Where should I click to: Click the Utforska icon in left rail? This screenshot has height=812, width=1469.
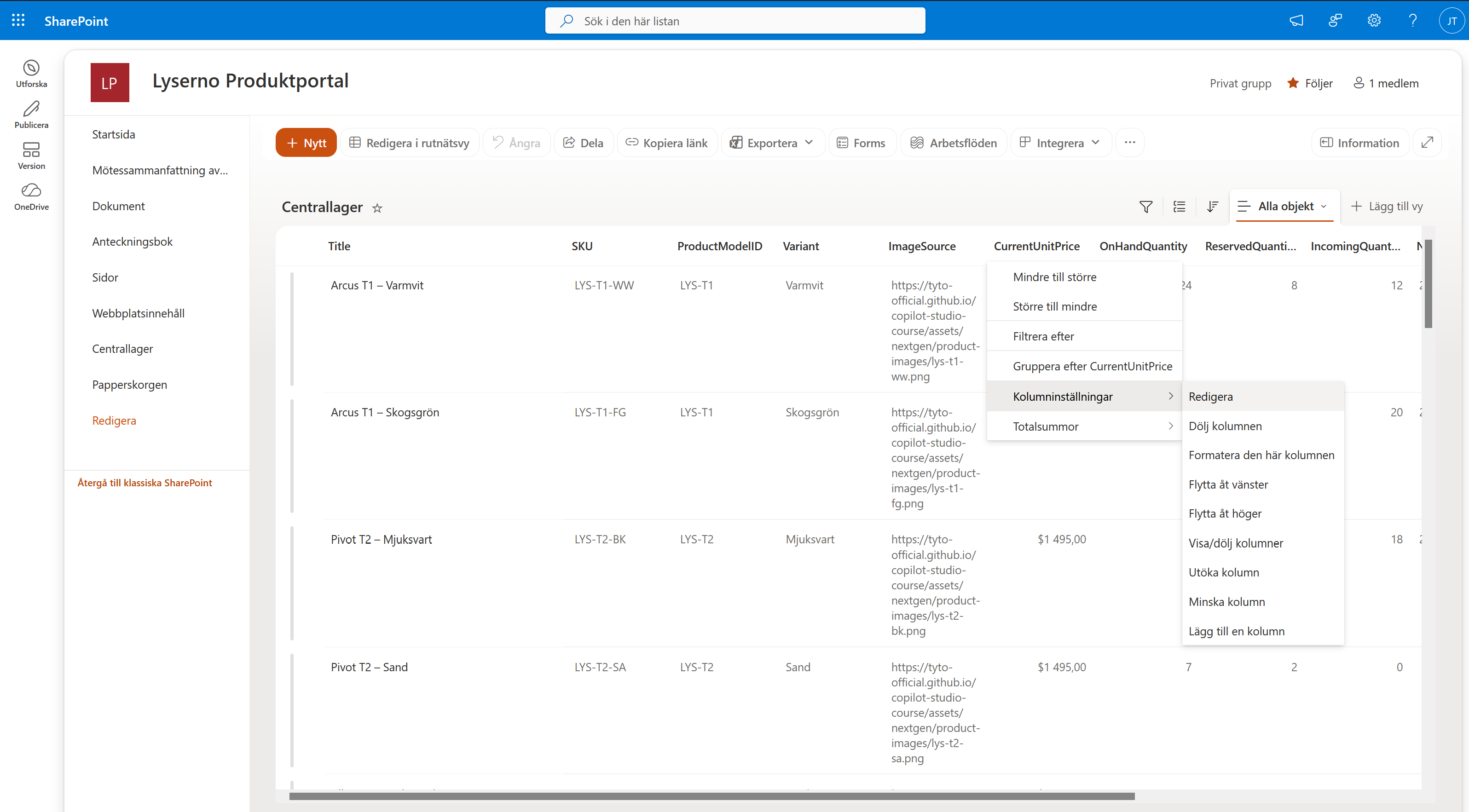point(31,74)
